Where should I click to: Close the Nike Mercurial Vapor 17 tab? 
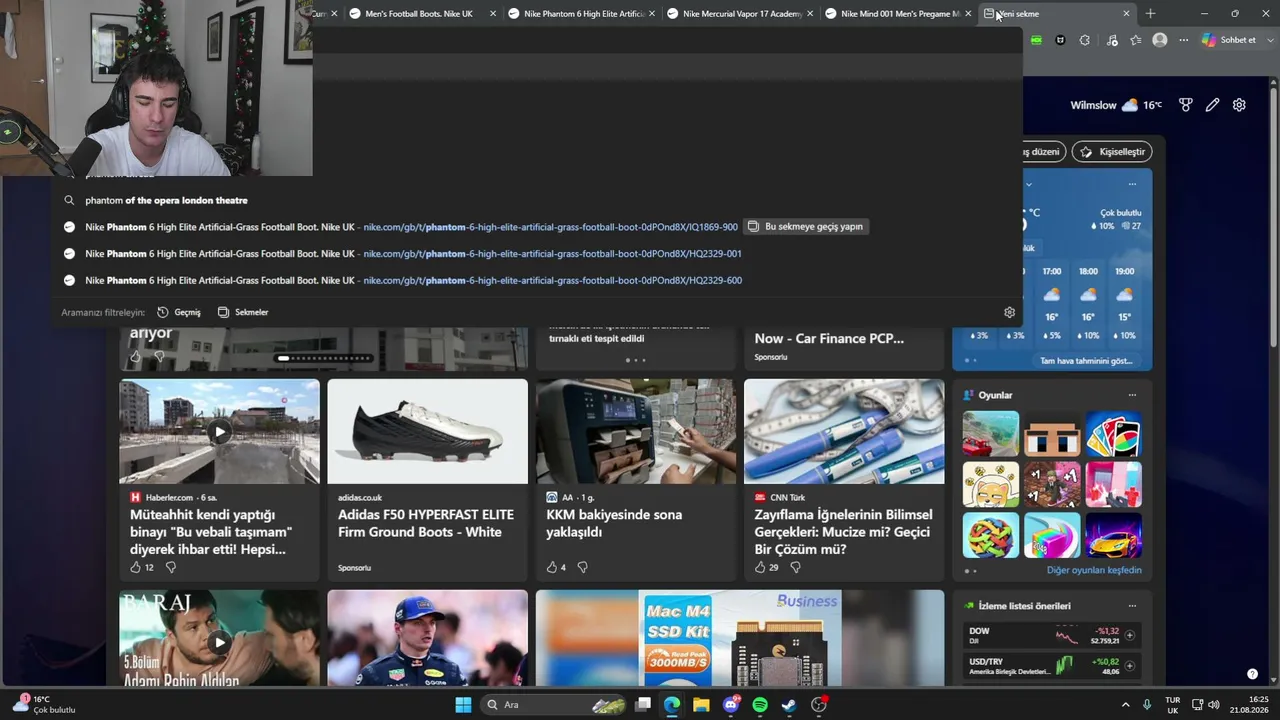[809, 14]
